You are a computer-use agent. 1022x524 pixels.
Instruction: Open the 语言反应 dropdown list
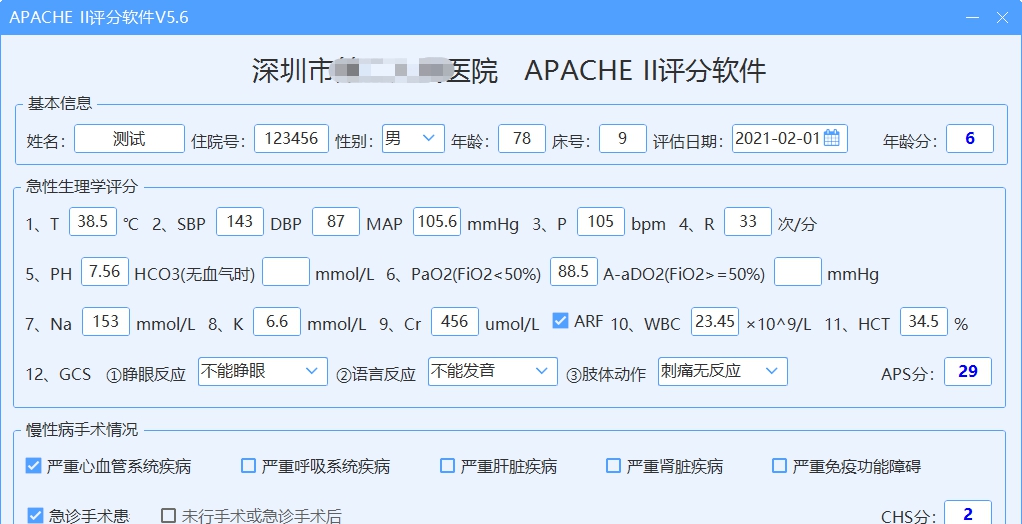click(x=493, y=372)
